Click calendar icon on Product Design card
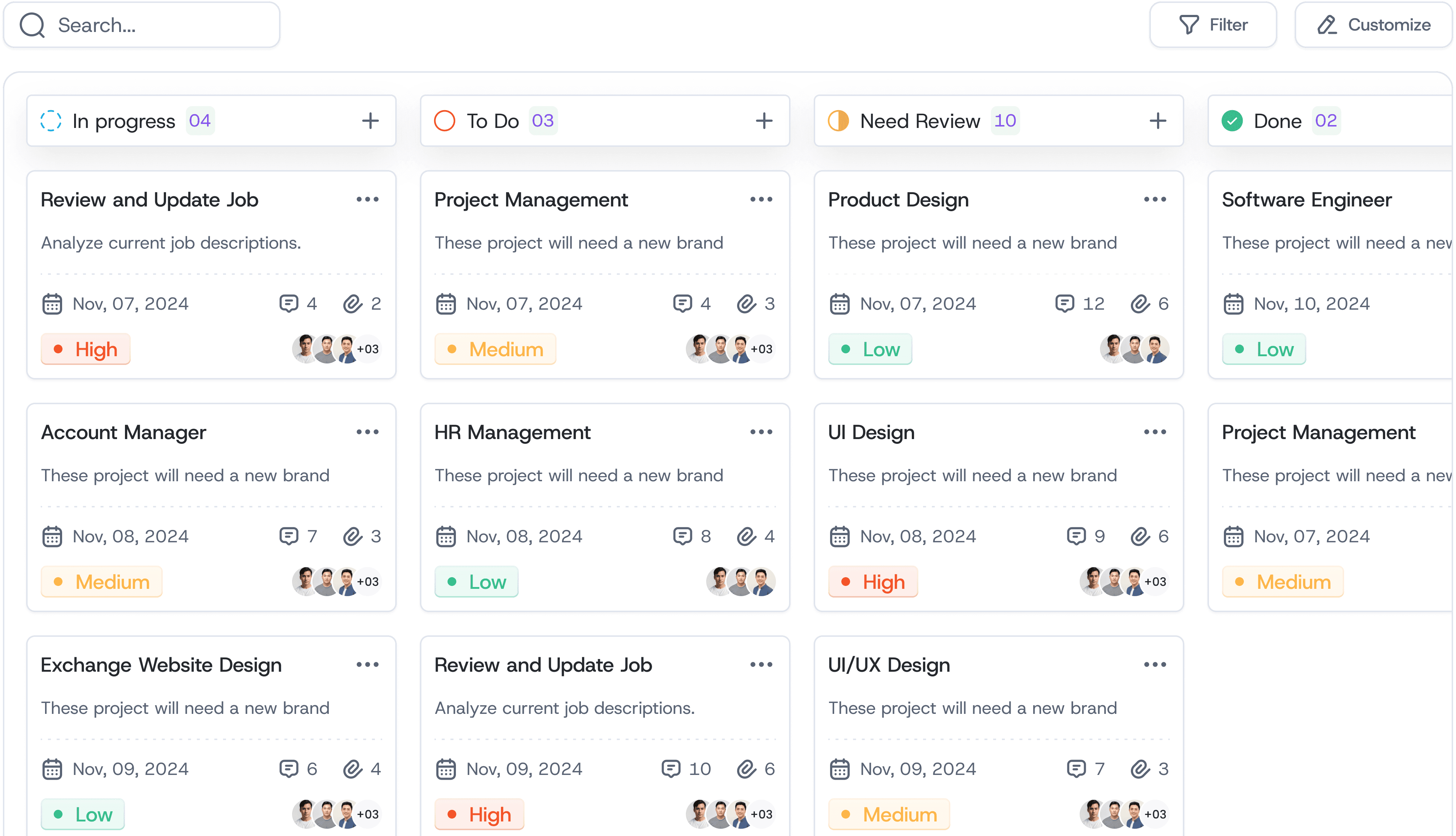The image size is (1456, 836). click(840, 304)
